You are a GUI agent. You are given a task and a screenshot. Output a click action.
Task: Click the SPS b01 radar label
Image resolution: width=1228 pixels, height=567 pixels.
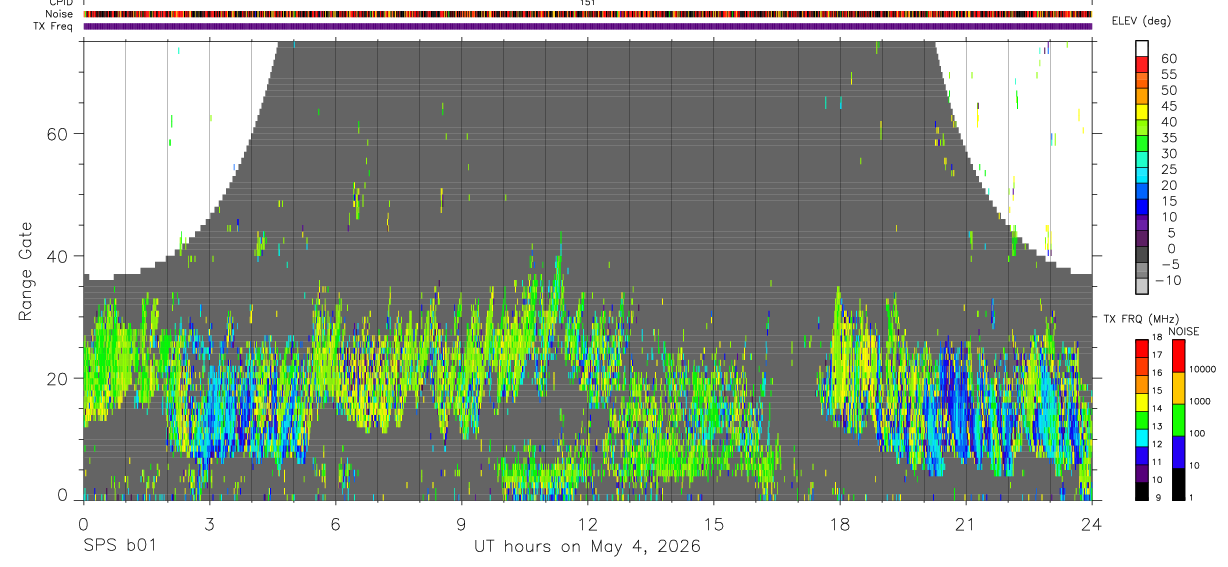[118, 547]
